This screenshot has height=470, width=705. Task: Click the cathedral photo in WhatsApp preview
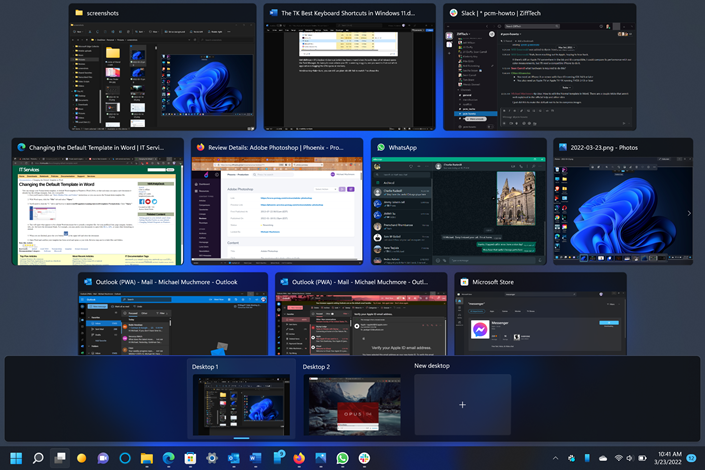516,198
